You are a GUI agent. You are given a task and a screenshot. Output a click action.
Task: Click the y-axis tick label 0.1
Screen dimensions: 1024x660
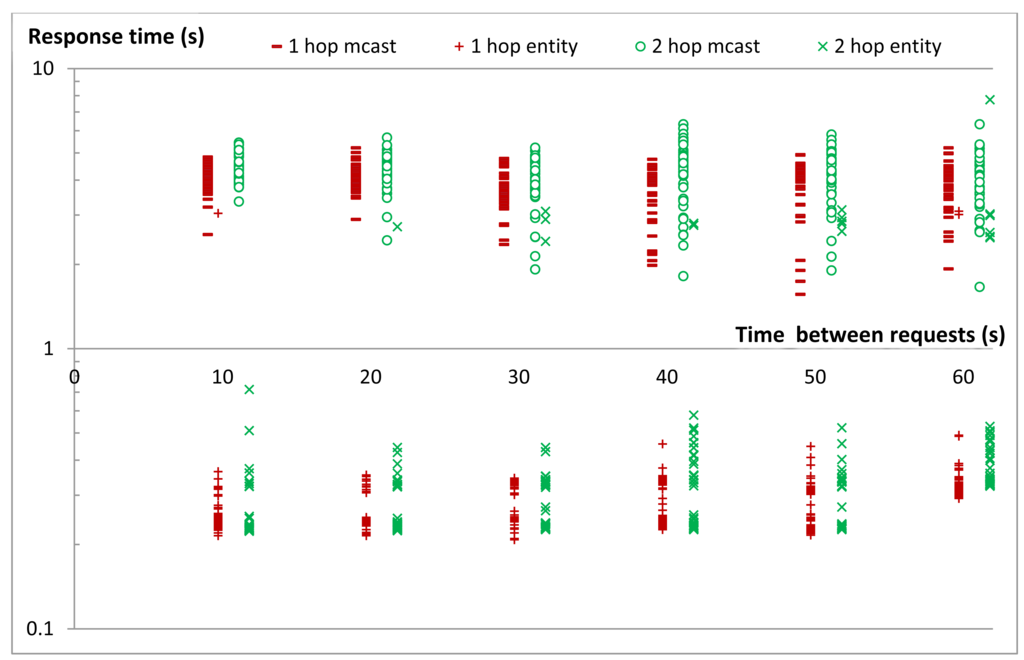point(44,629)
